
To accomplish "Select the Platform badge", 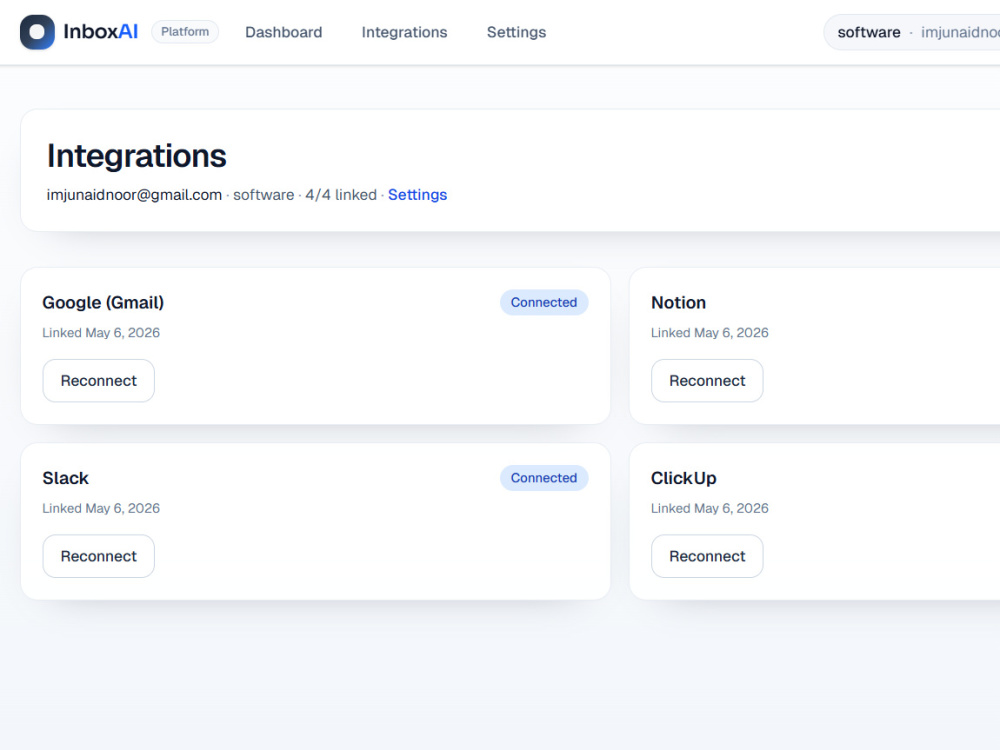I will (x=185, y=32).
